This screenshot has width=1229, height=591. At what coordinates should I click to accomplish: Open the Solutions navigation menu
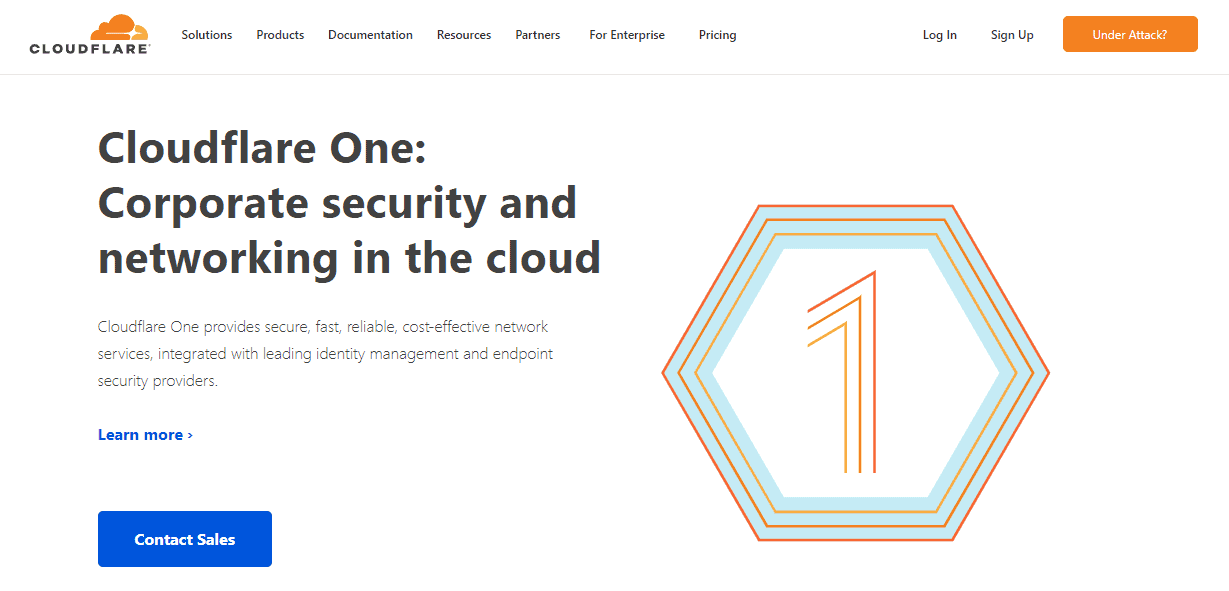[x=206, y=35]
